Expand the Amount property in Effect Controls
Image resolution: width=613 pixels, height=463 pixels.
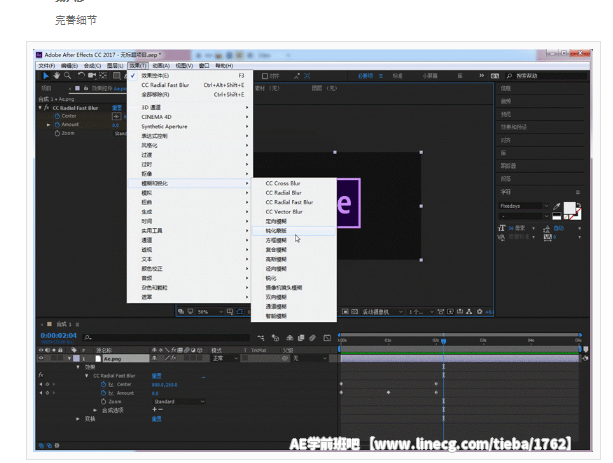click(48, 125)
